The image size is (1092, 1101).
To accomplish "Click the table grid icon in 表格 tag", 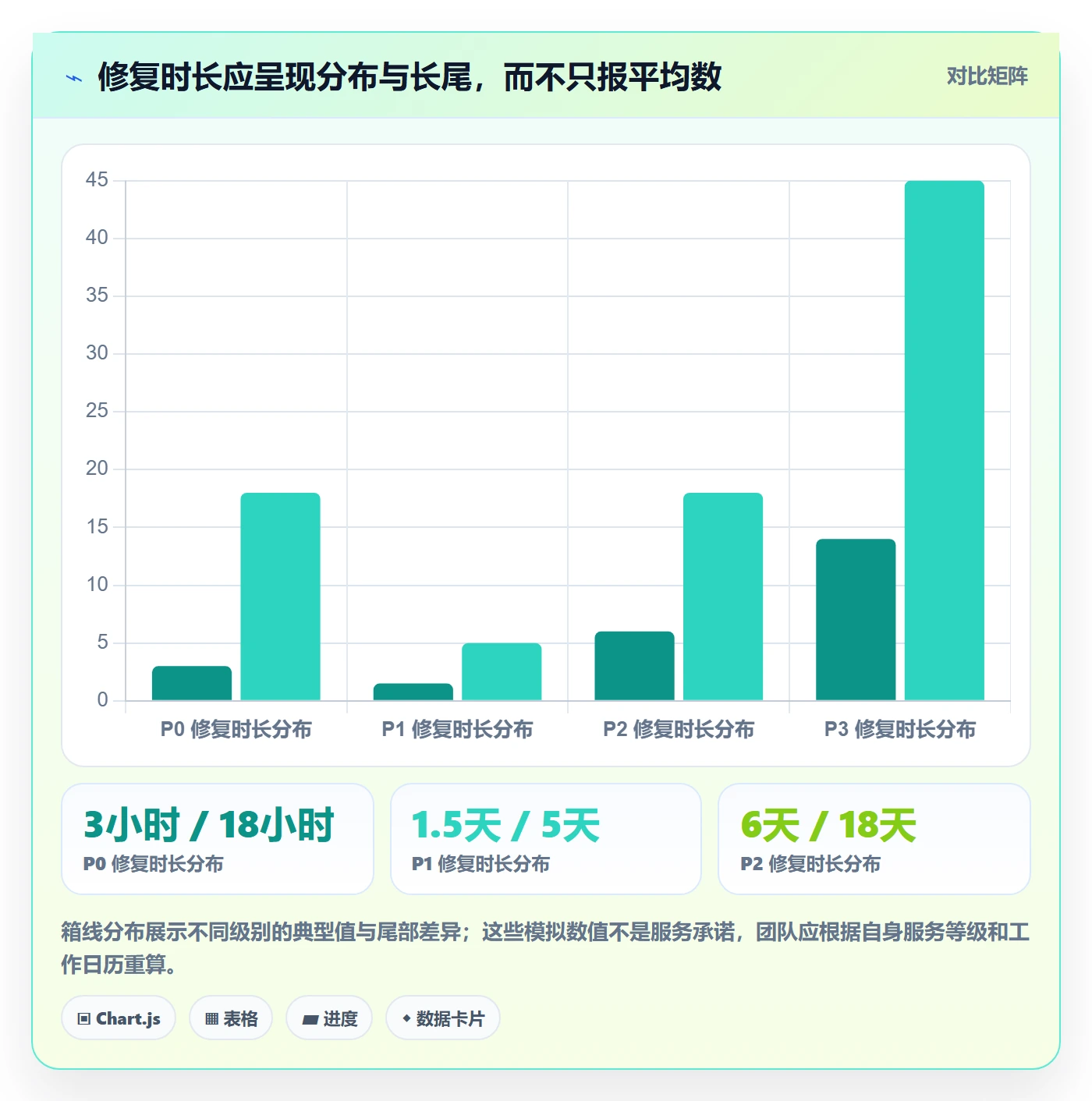I will point(211,1018).
